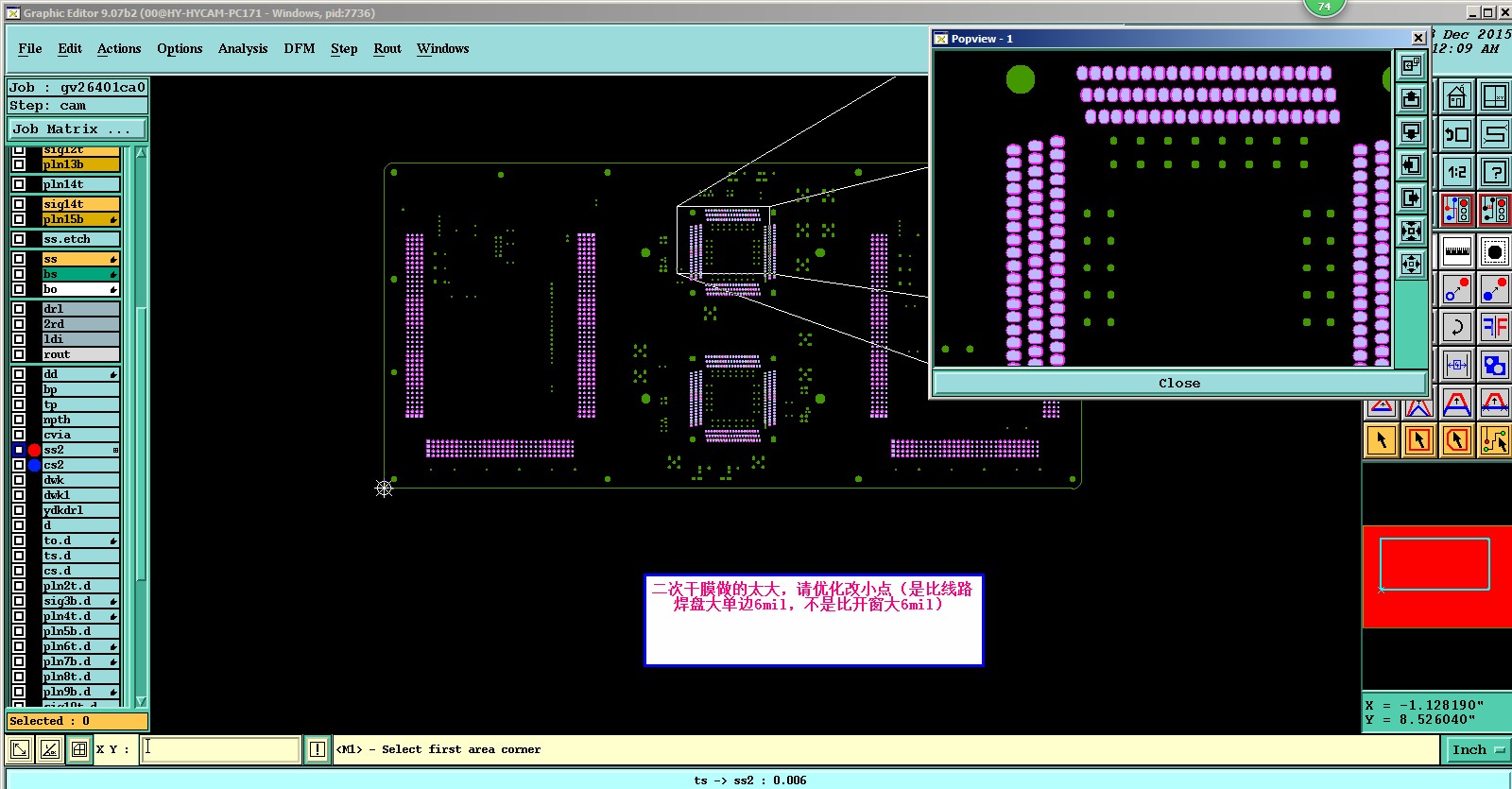
Task: Open the File menu
Action: (x=30, y=48)
